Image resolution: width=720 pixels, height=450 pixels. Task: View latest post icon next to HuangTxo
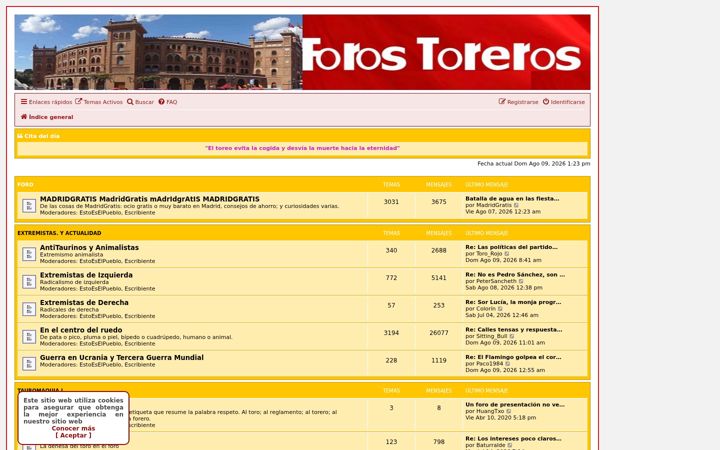(x=509, y=411)
